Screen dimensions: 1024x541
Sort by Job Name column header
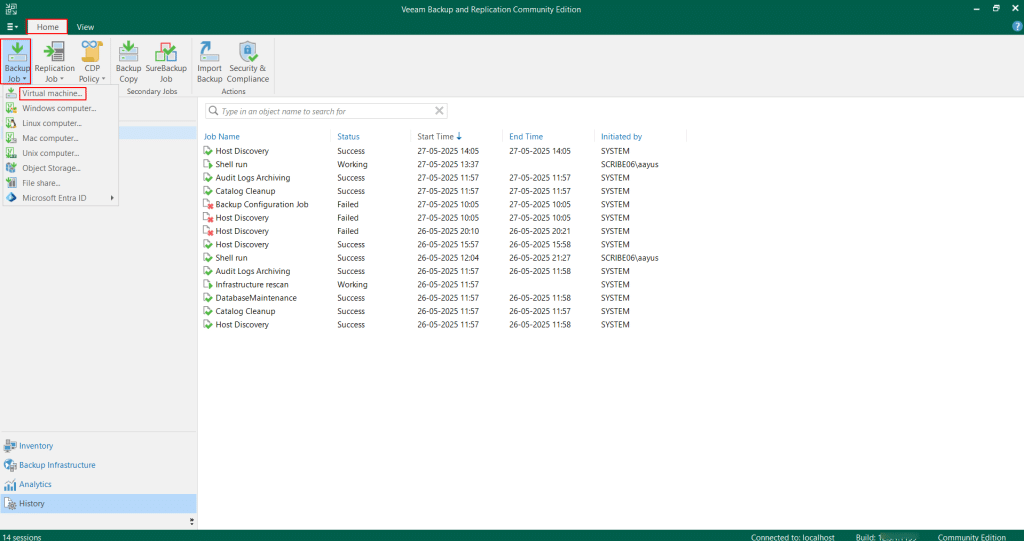(221, 137)
